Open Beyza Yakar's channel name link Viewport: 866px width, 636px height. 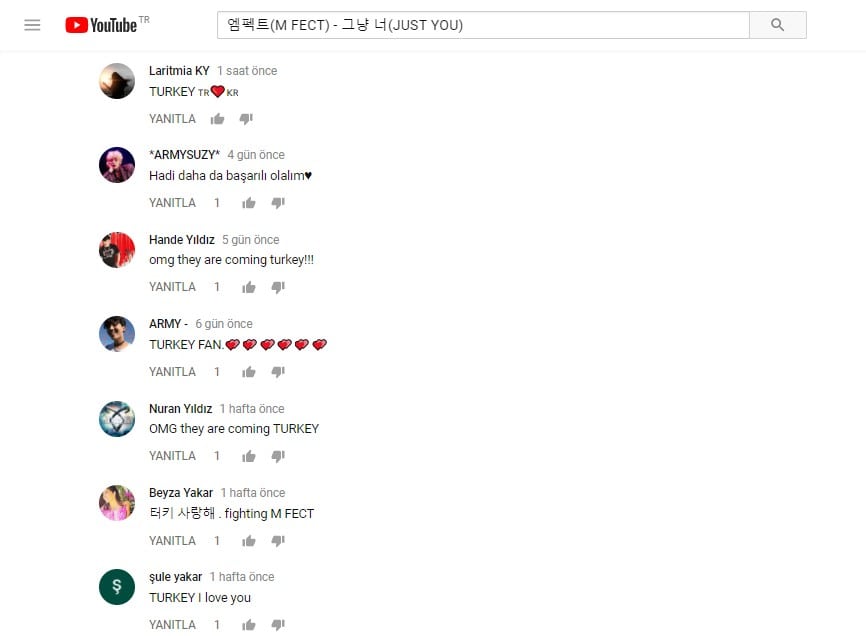pos(181,492)
